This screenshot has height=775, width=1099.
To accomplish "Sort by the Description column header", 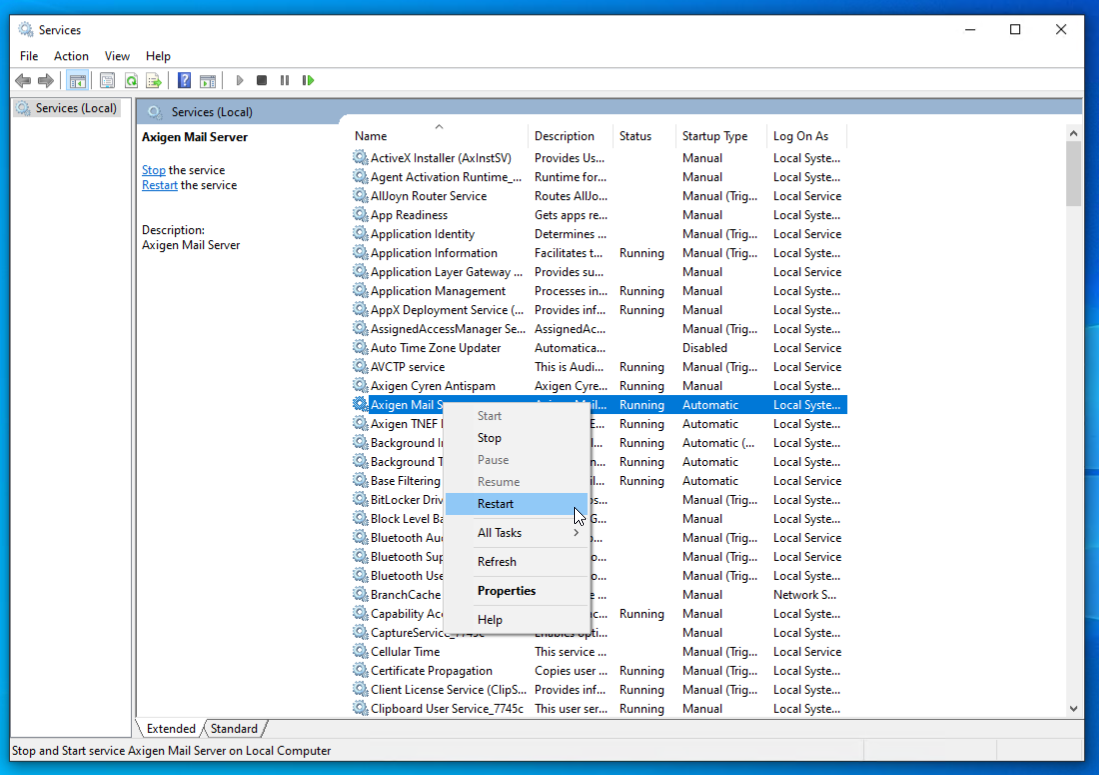I will click(570, 136).
